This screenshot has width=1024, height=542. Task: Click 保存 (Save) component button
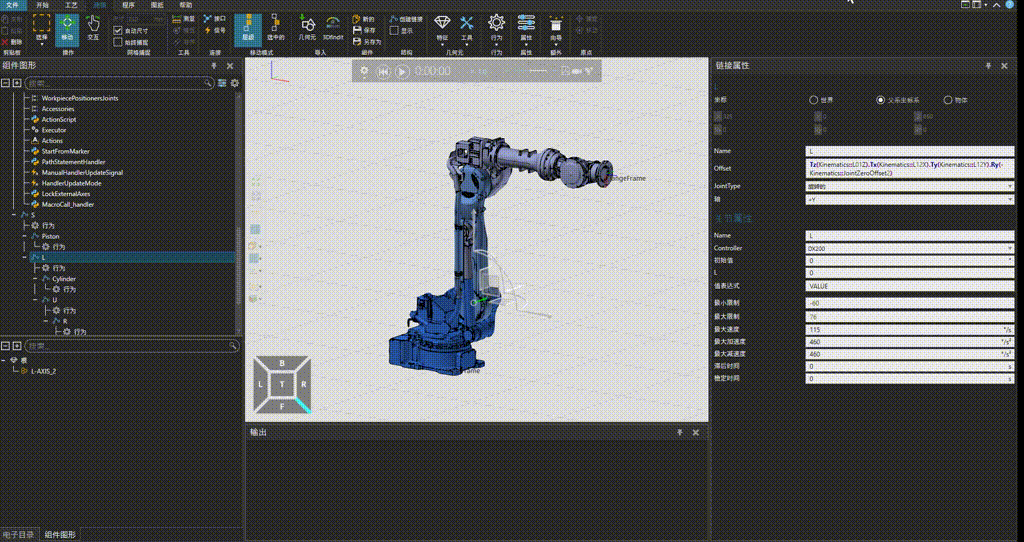[363, 30]
